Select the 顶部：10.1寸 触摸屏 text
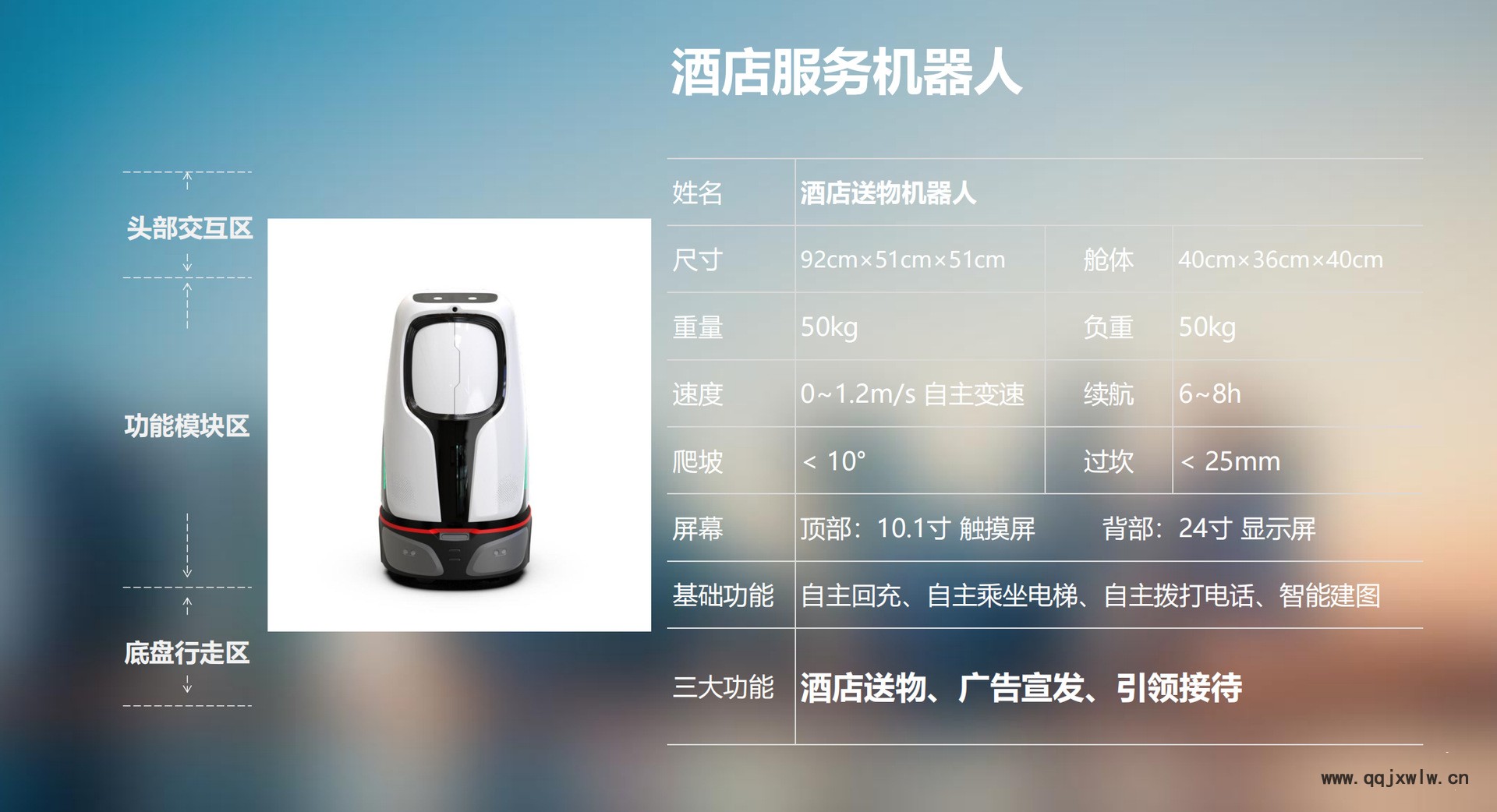This screenshot has height=812, width=1497. (918, 528)
